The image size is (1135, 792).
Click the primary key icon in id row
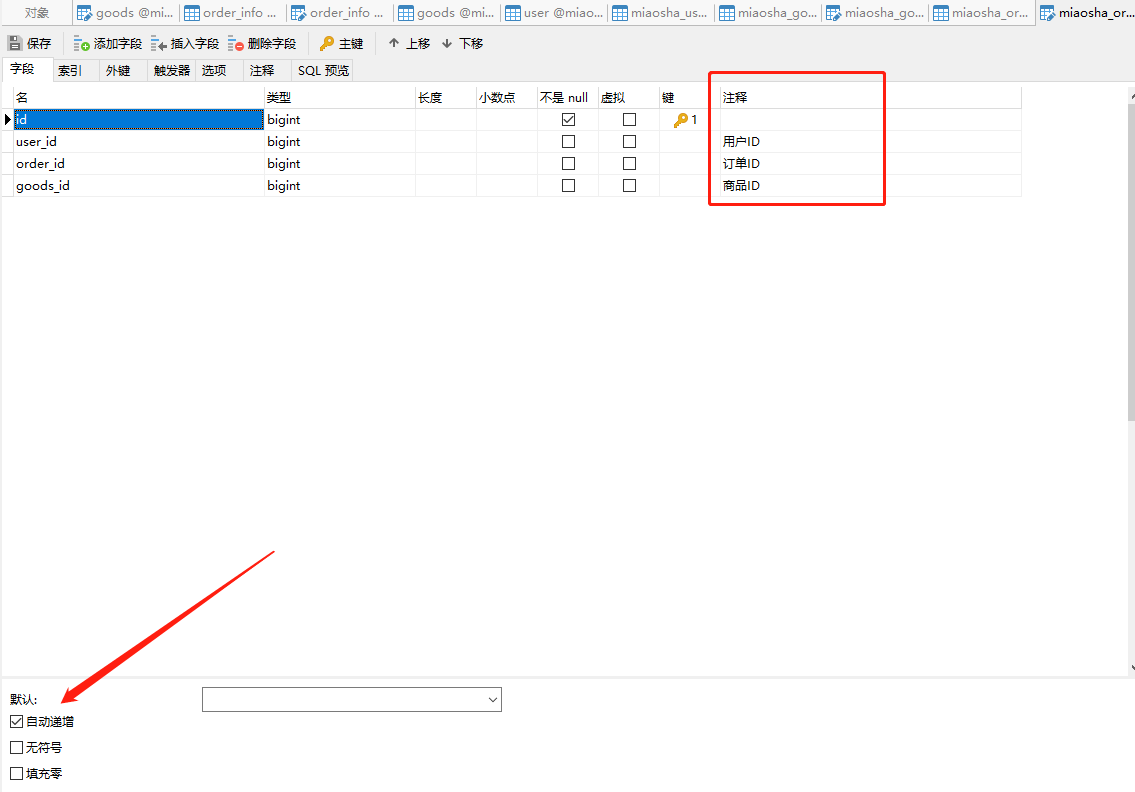coord(680,120)
